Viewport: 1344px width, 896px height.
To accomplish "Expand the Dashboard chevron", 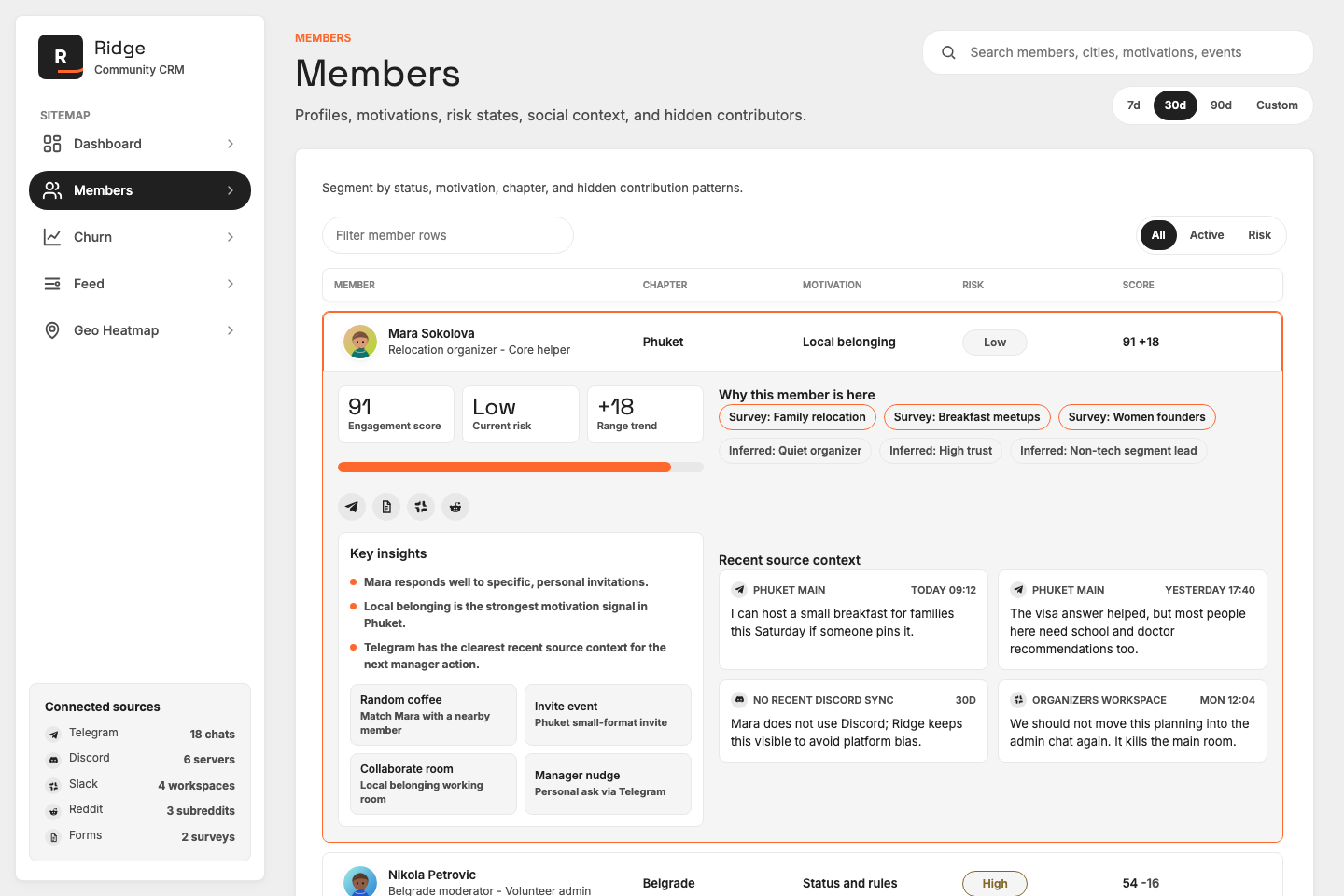I will click(x=231, y=144).
